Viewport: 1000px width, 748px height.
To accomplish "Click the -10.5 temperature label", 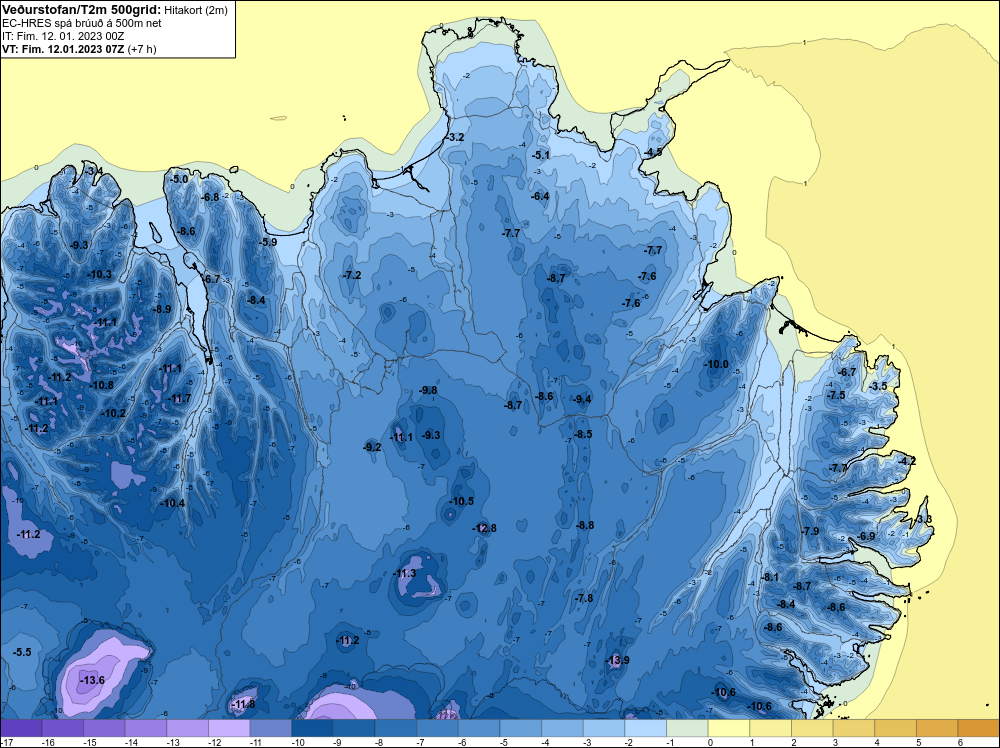I will pyautogui.click(x=461, y=501).
